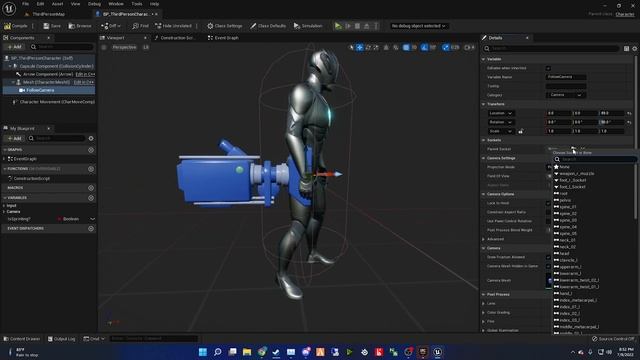Open the Find in blueprint tool

pos(140,26)
